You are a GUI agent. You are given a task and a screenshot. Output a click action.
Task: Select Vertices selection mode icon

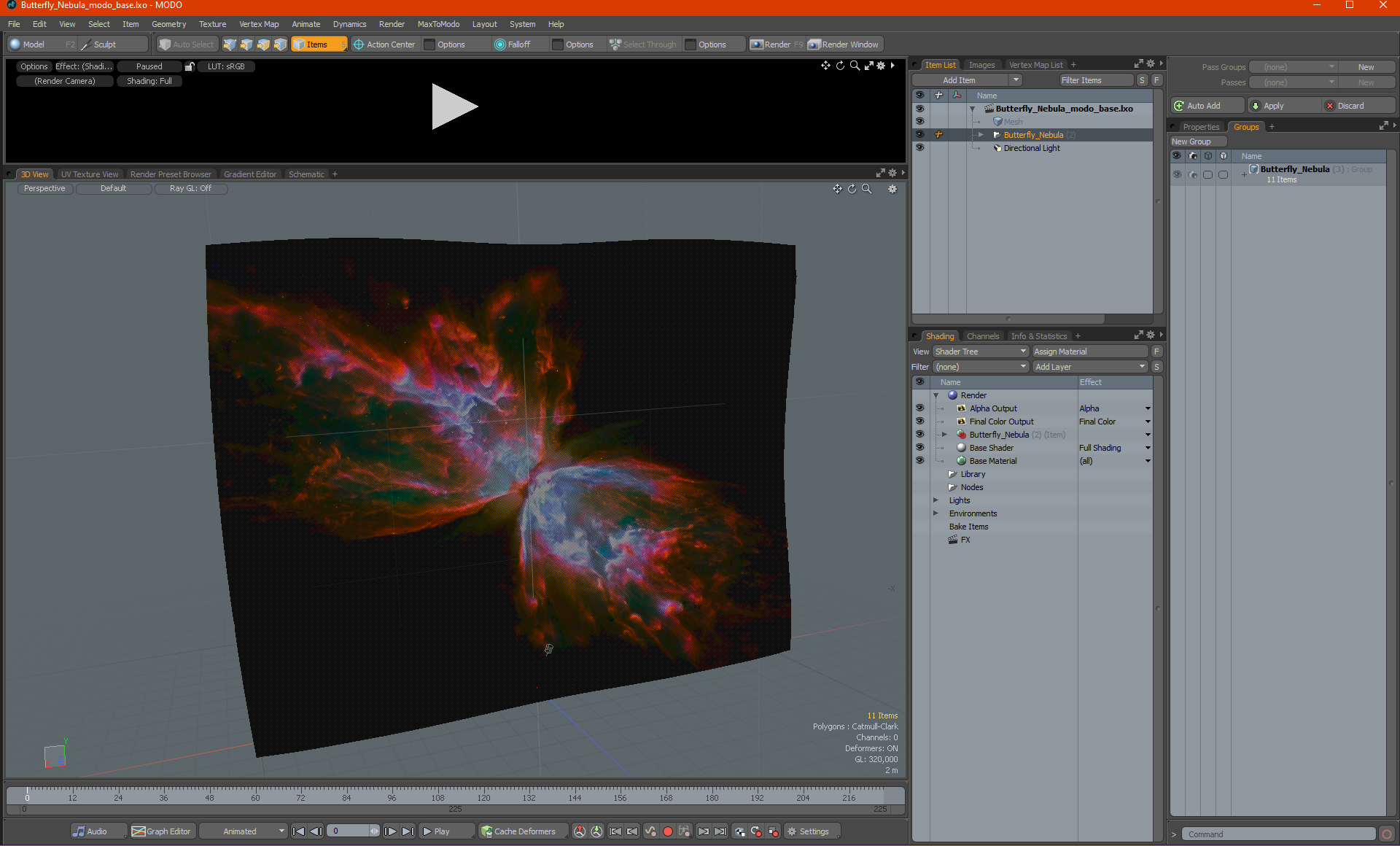(230, 44)
